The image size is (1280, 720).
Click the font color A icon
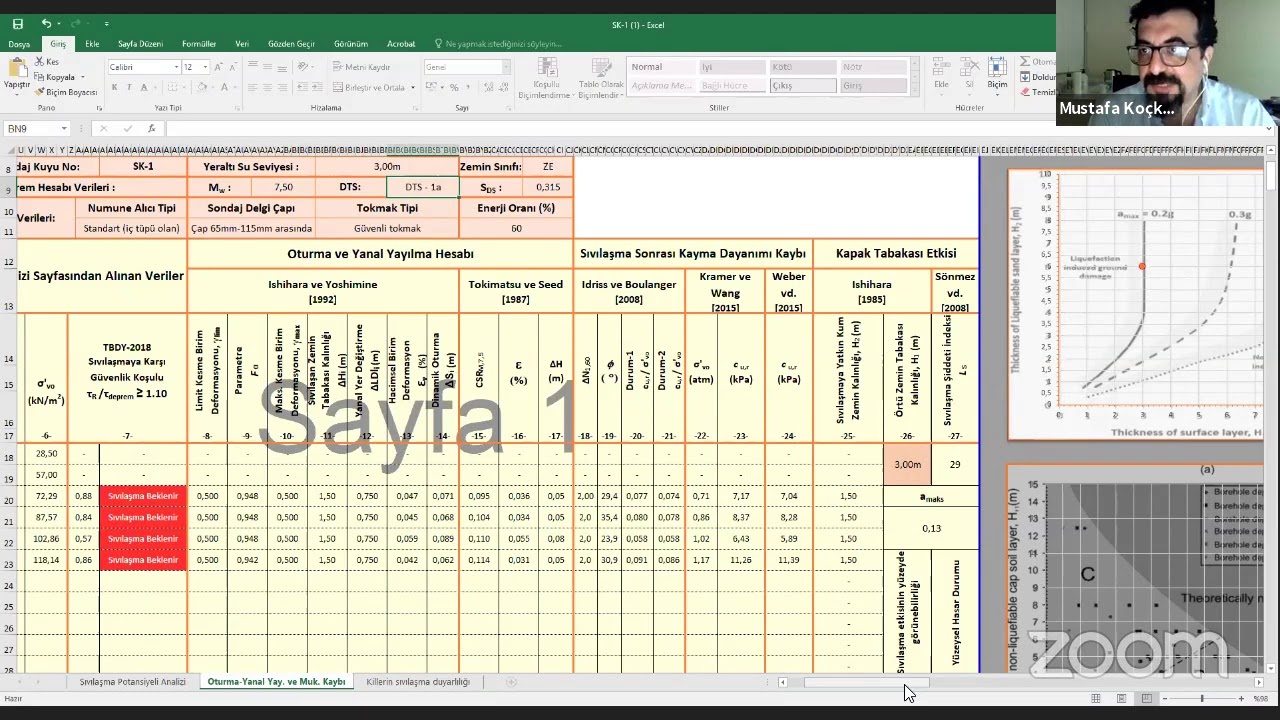(225, 87)
